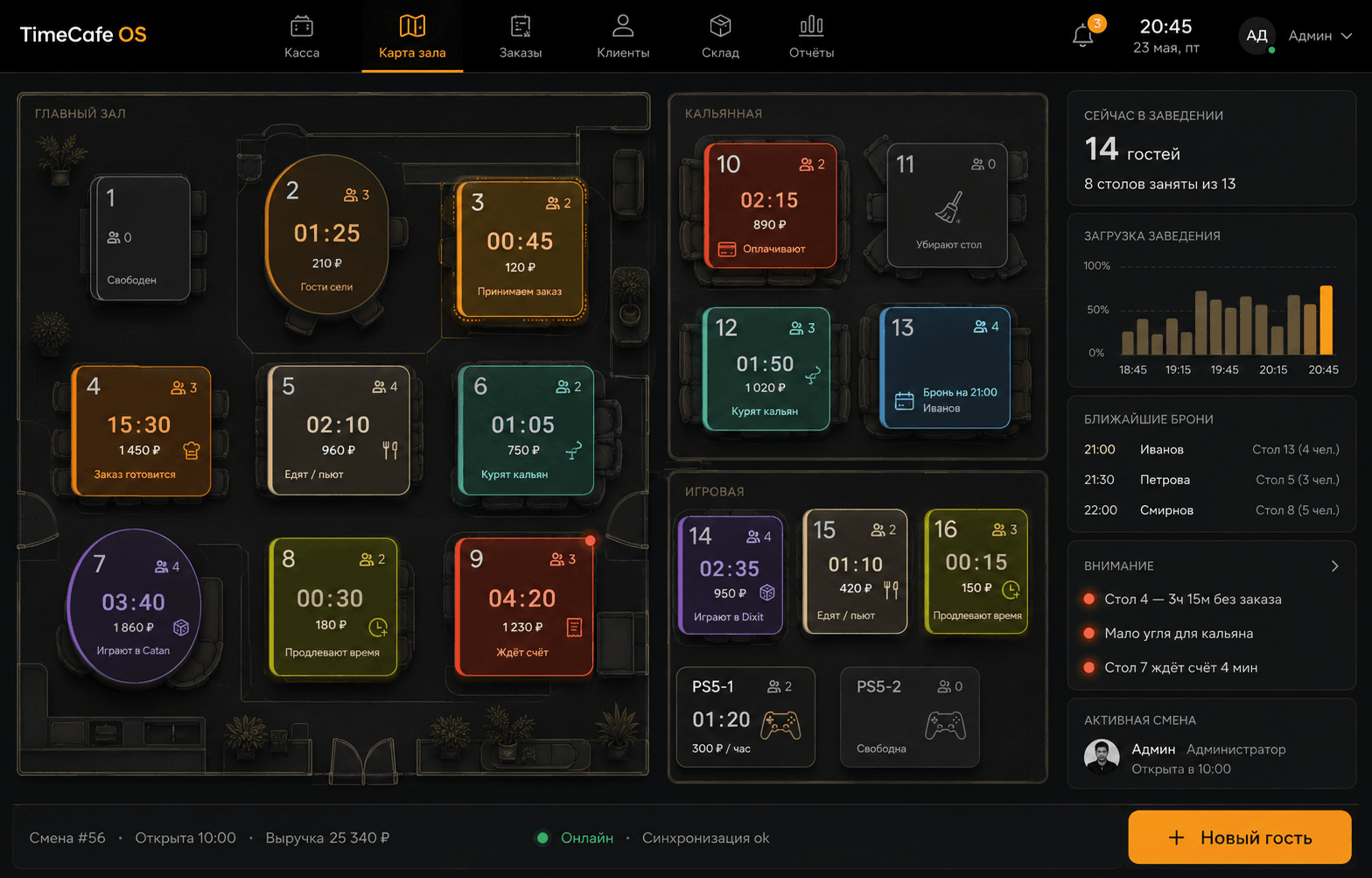The width and height of the screenshot is (1372, 878).
Task: Select the 20:45 orange load bar
Action: point(1326,320)
